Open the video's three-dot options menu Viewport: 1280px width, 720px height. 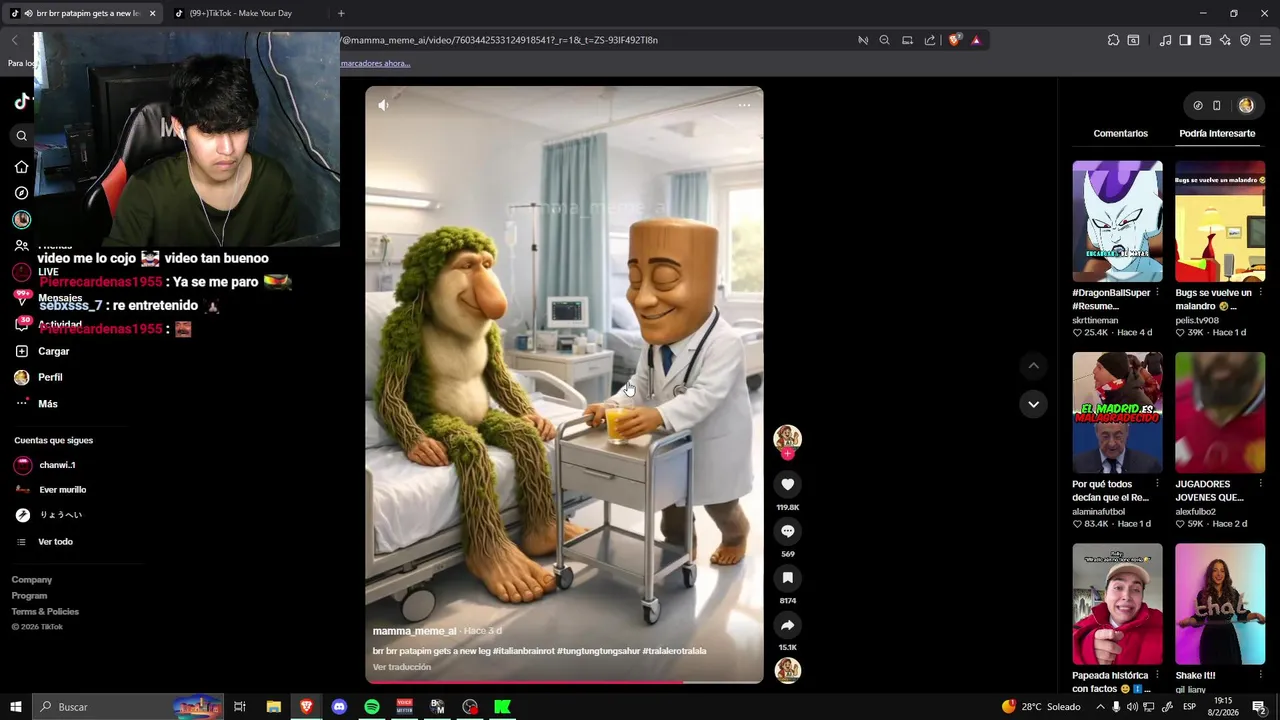pyautogui.click(x=744, y=105)
